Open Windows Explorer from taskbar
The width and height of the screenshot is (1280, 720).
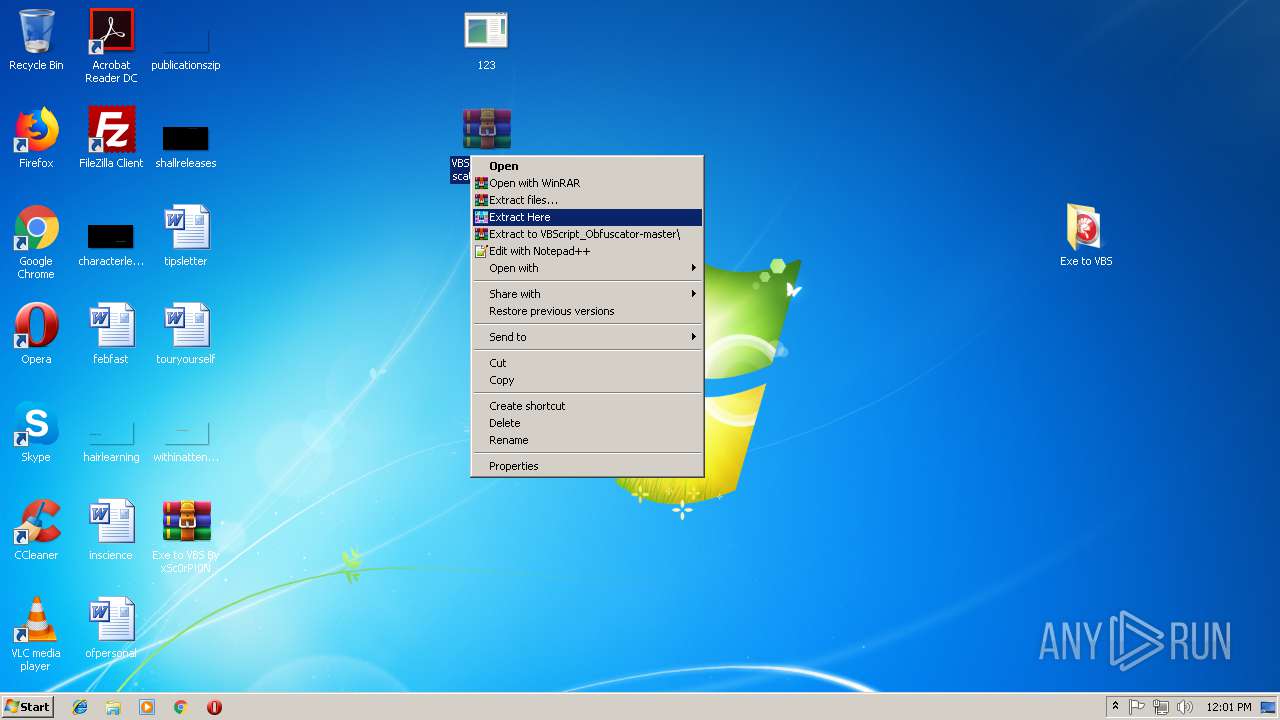pos(113,707)
